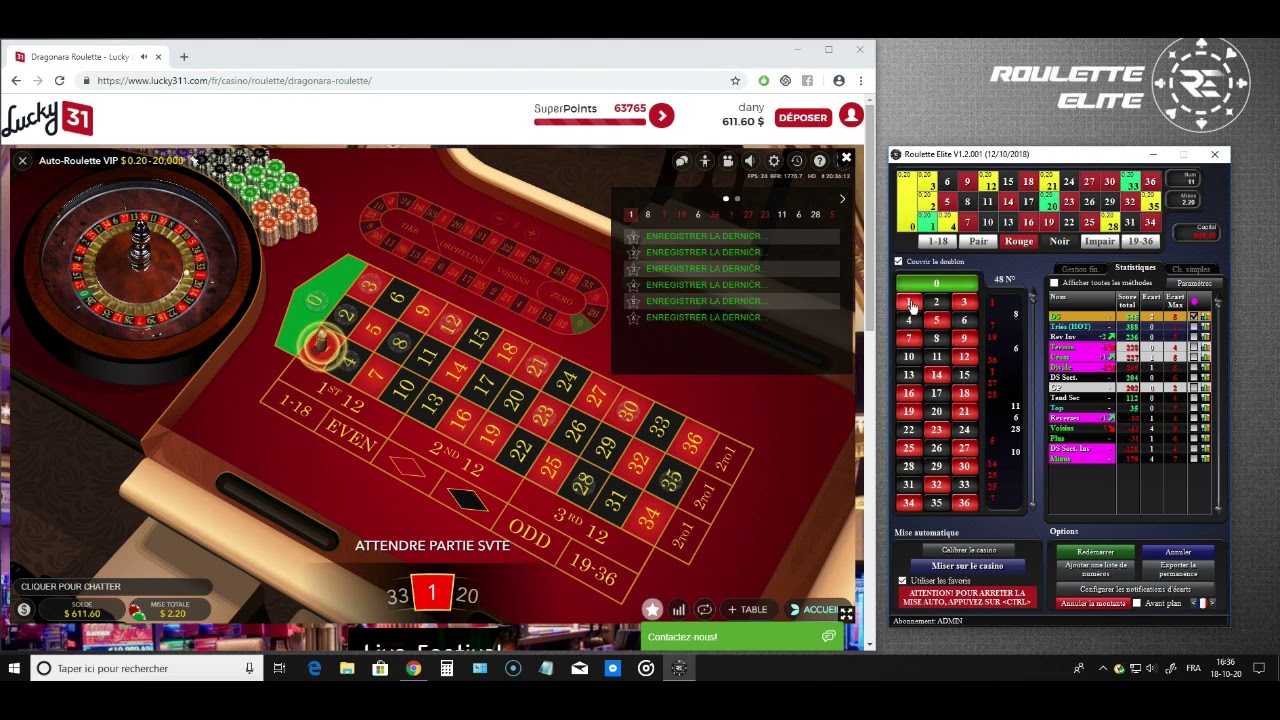The image size is (1280, 720).
Task: Click the statistics list vertical scrollbar
Action: 1218,403
